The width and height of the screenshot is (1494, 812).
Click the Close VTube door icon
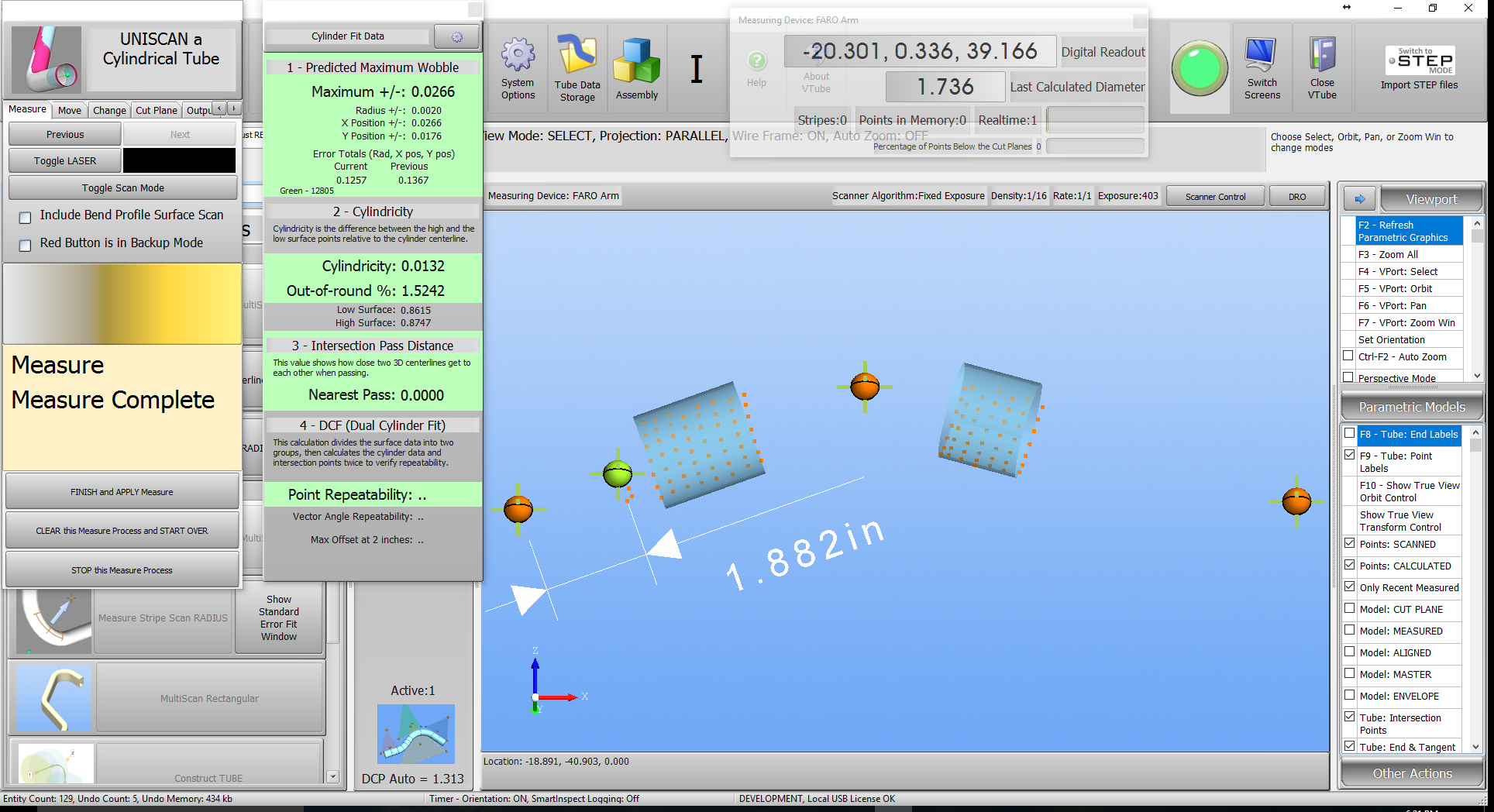[1322, 56]
